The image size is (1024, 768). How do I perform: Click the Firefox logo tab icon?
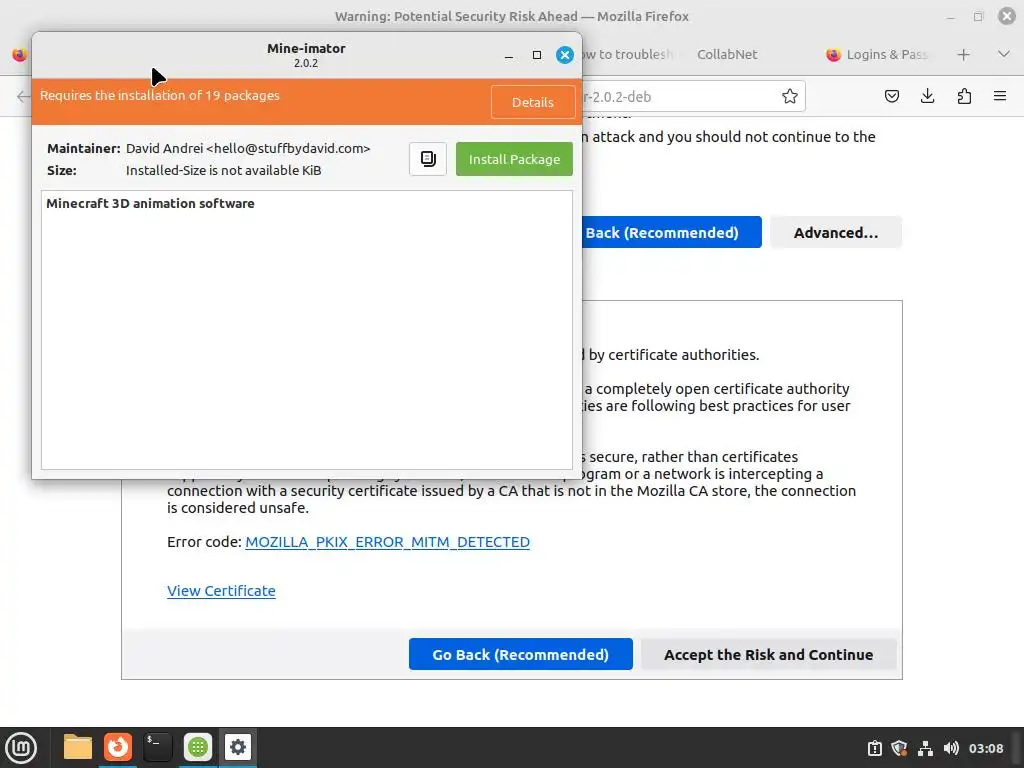(20, 55)
